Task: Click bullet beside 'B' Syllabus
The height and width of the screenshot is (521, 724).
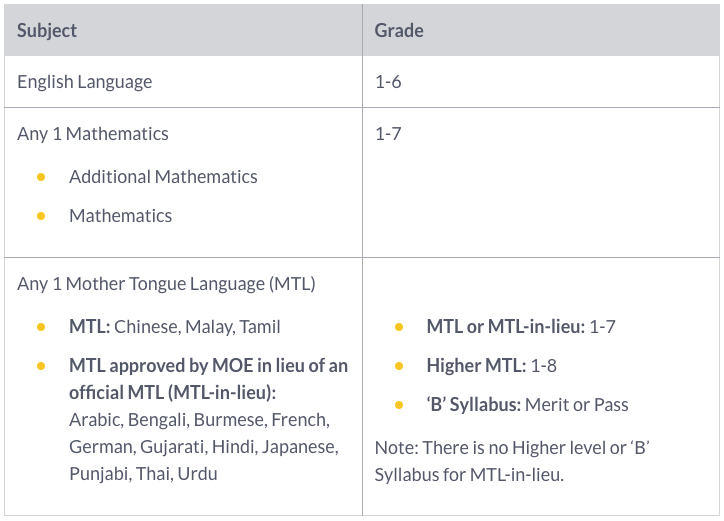Action: (399, 405)
